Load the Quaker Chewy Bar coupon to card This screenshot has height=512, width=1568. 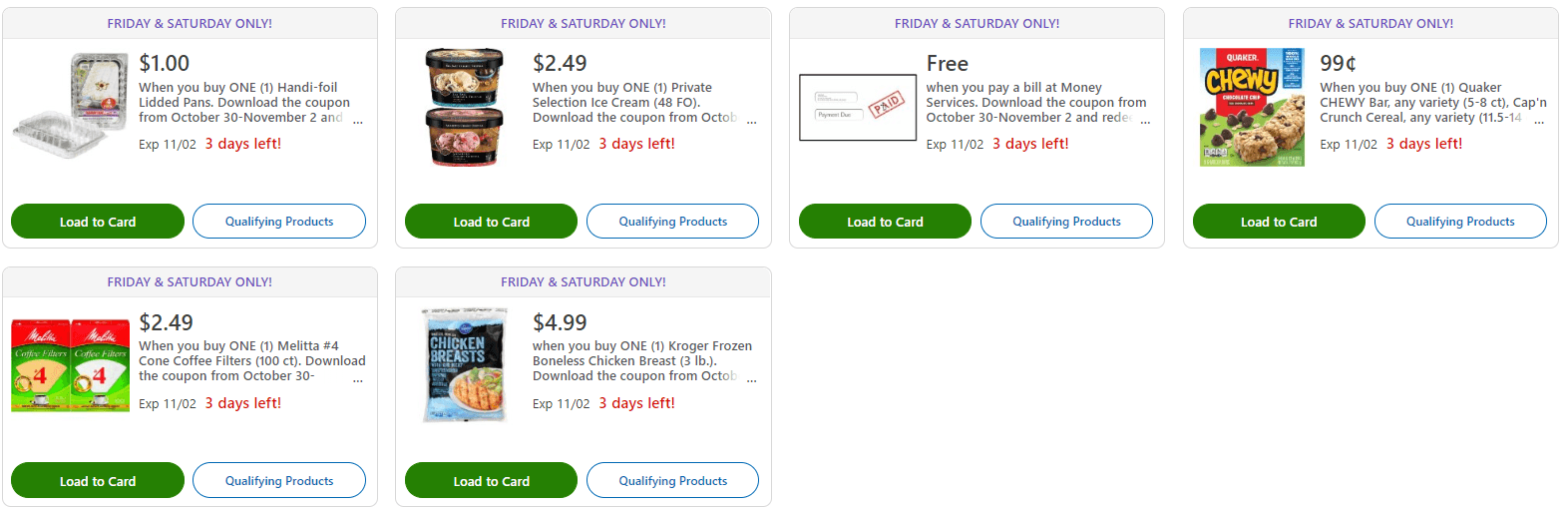(1279, 222)
